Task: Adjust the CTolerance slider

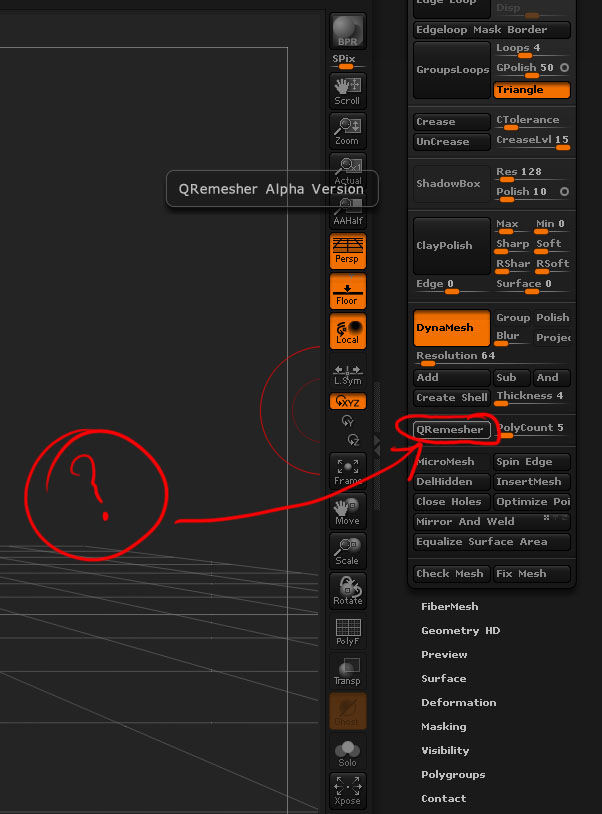Action: 532,121
